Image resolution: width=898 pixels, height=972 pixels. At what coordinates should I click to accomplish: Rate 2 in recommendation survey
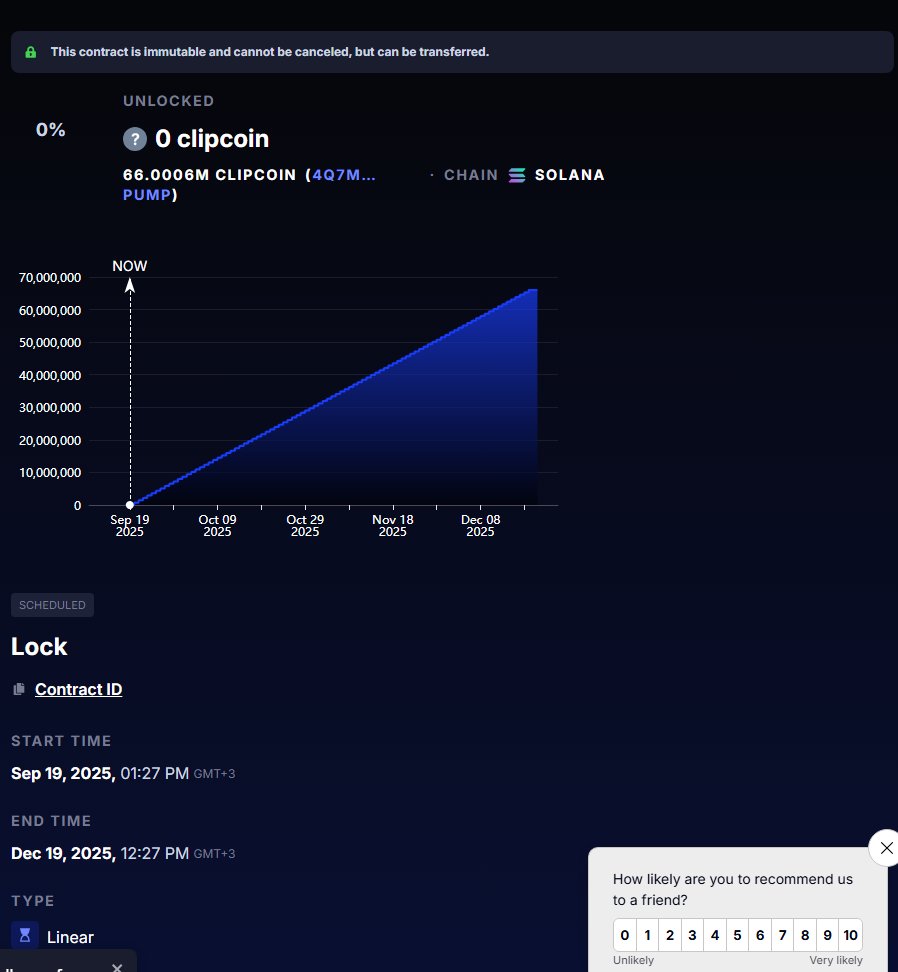(670, 935)
